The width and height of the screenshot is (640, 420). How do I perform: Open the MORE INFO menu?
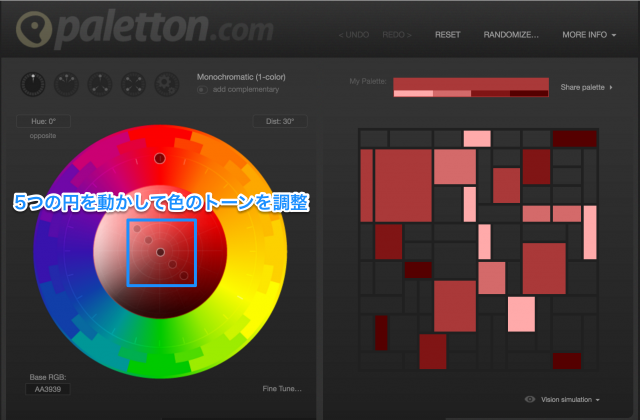589,35
